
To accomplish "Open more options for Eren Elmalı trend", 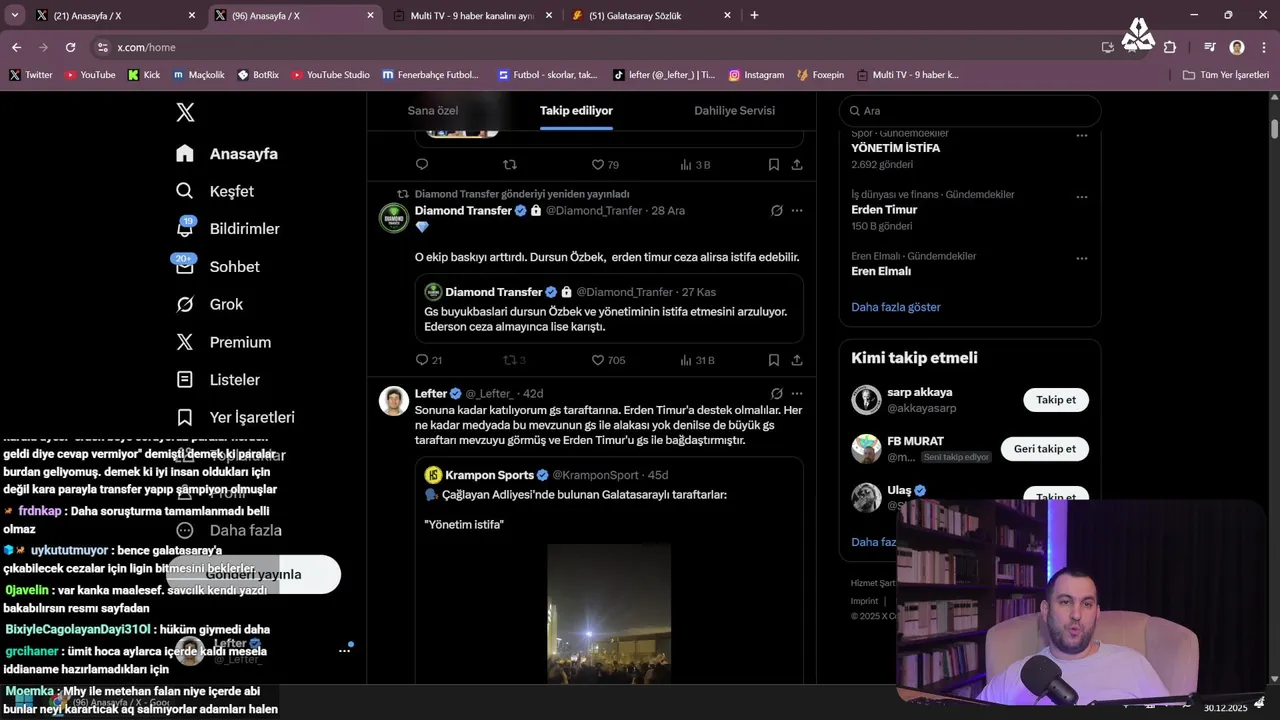I will (x=1081, y=259).
